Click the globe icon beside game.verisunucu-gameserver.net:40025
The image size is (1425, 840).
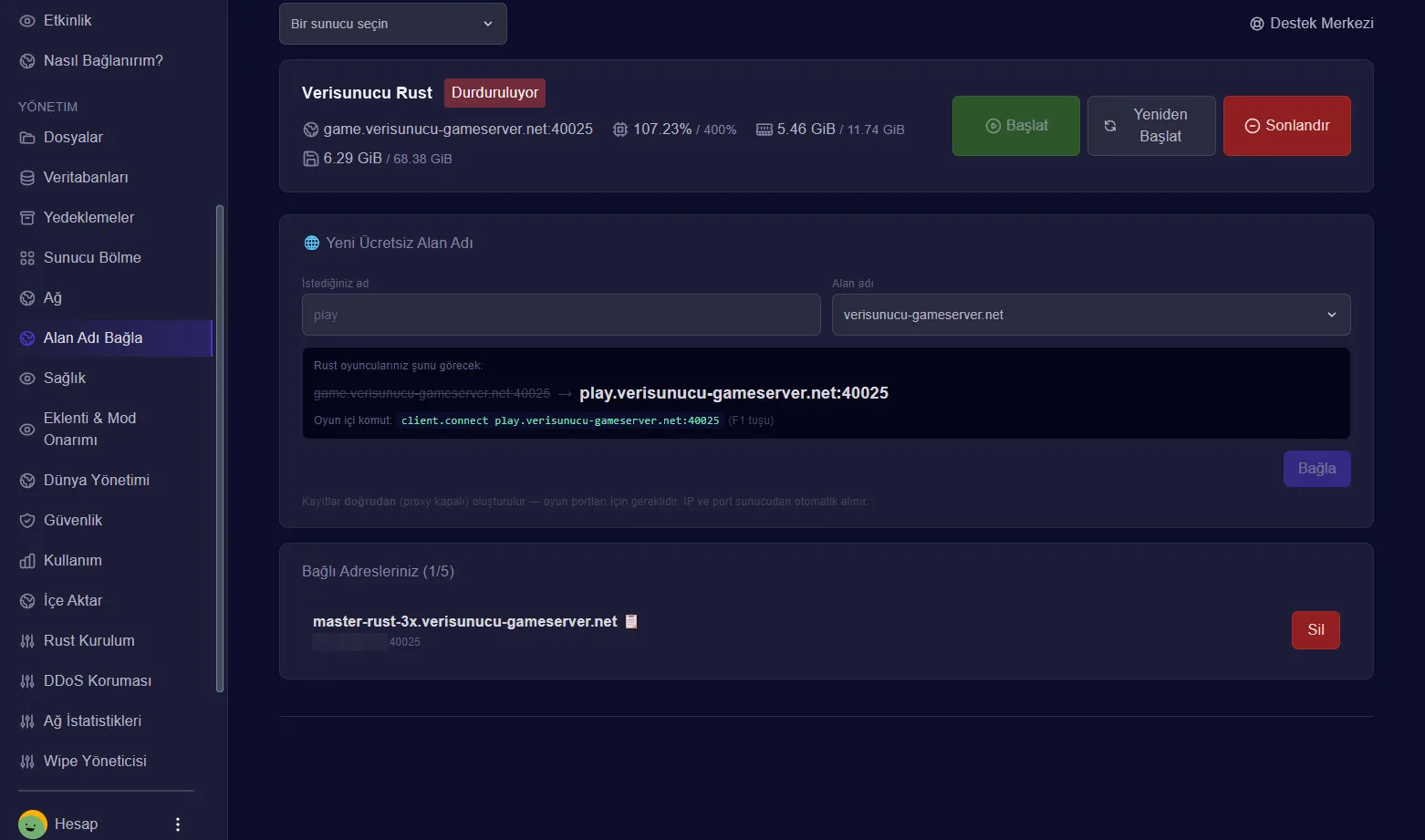(310, 130)
